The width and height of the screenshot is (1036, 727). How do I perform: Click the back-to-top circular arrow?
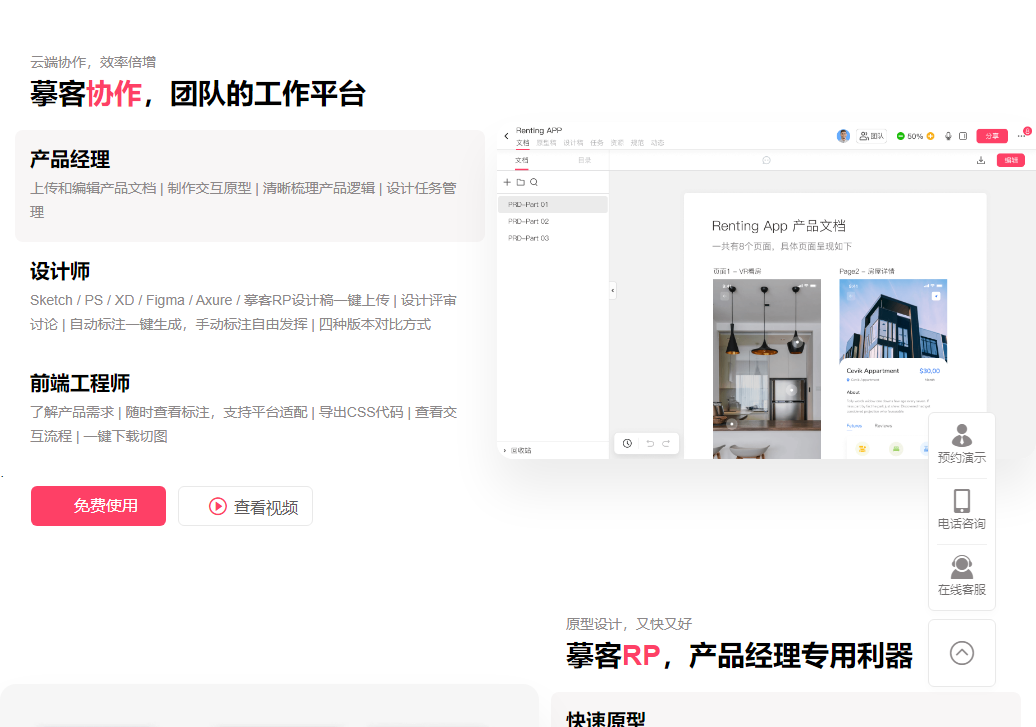962,653
